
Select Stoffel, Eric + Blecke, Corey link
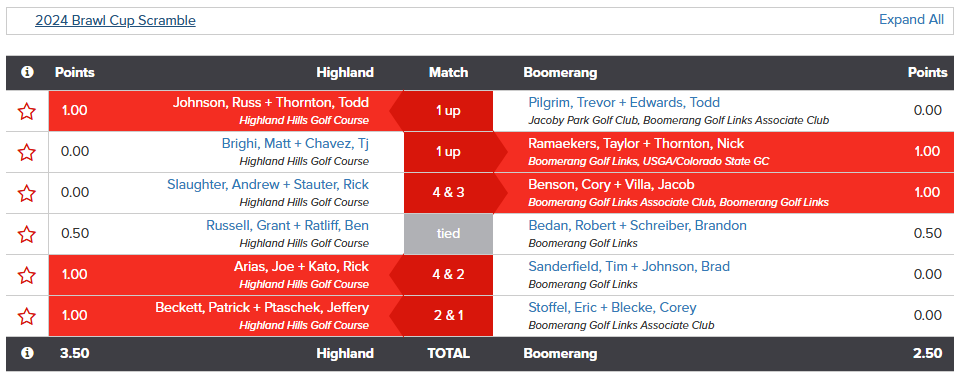tap(612, 308)
